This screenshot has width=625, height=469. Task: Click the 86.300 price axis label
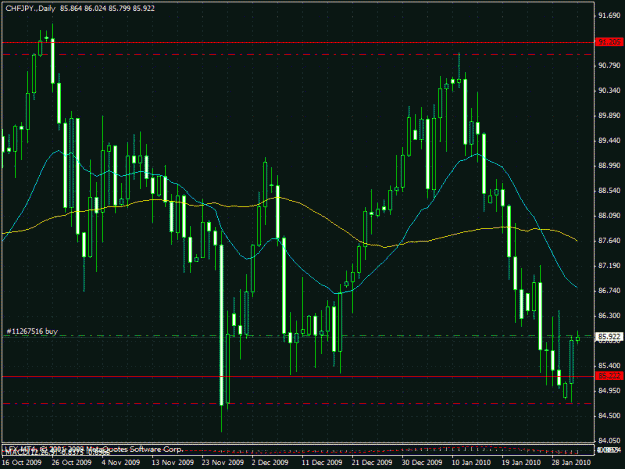coord(609,316)
